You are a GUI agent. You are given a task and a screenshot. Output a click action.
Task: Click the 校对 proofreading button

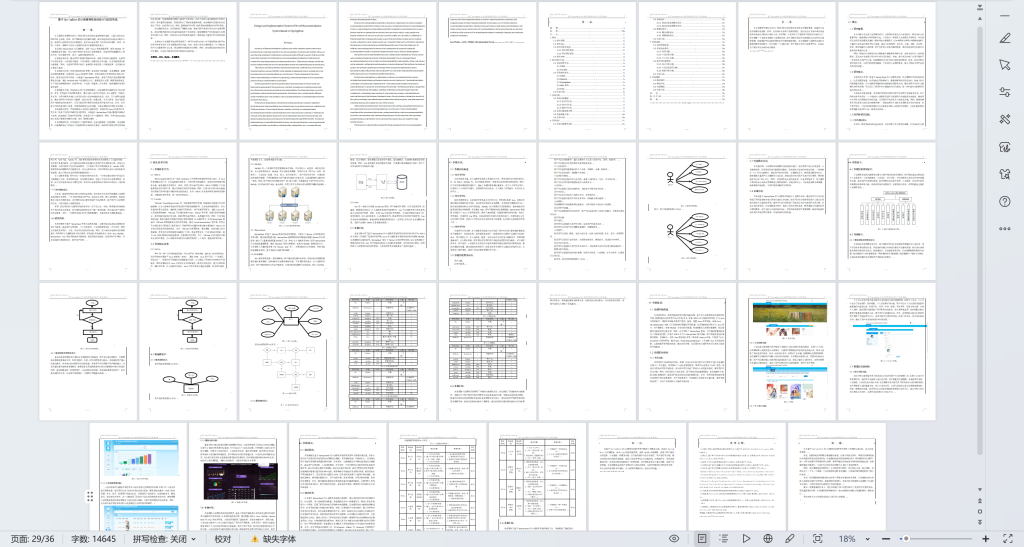[223, 539]
